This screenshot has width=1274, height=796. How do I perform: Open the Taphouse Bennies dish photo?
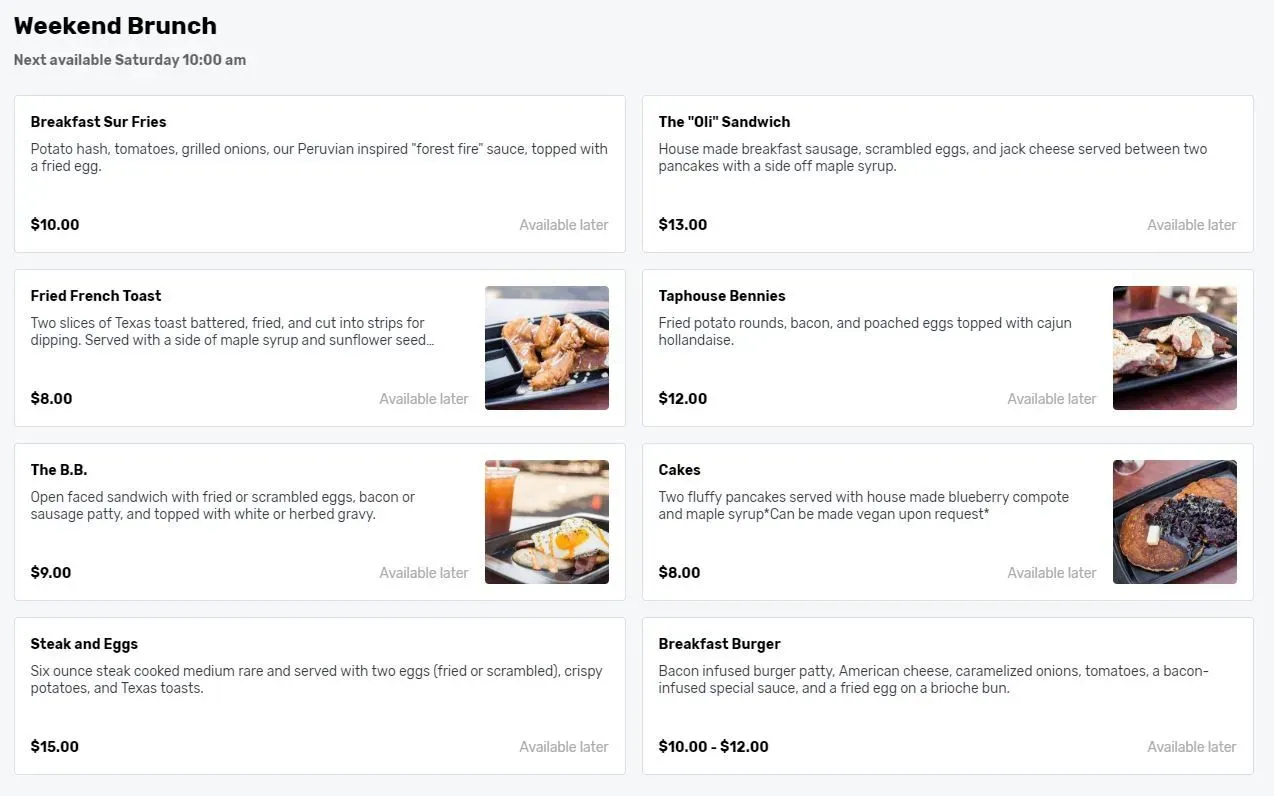[1175, 348]
